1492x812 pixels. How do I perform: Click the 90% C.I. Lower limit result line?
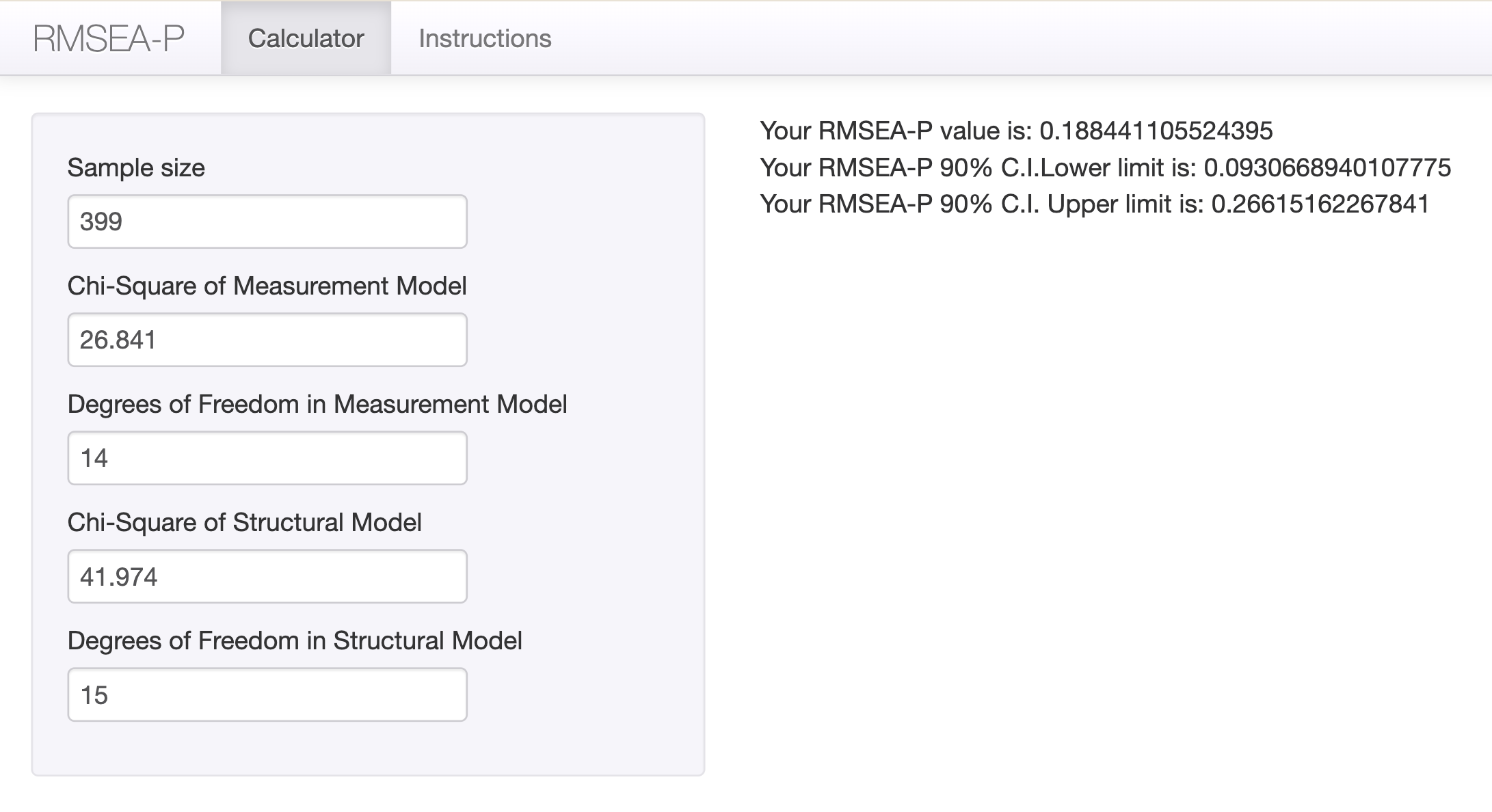(x=1105, y=167)
